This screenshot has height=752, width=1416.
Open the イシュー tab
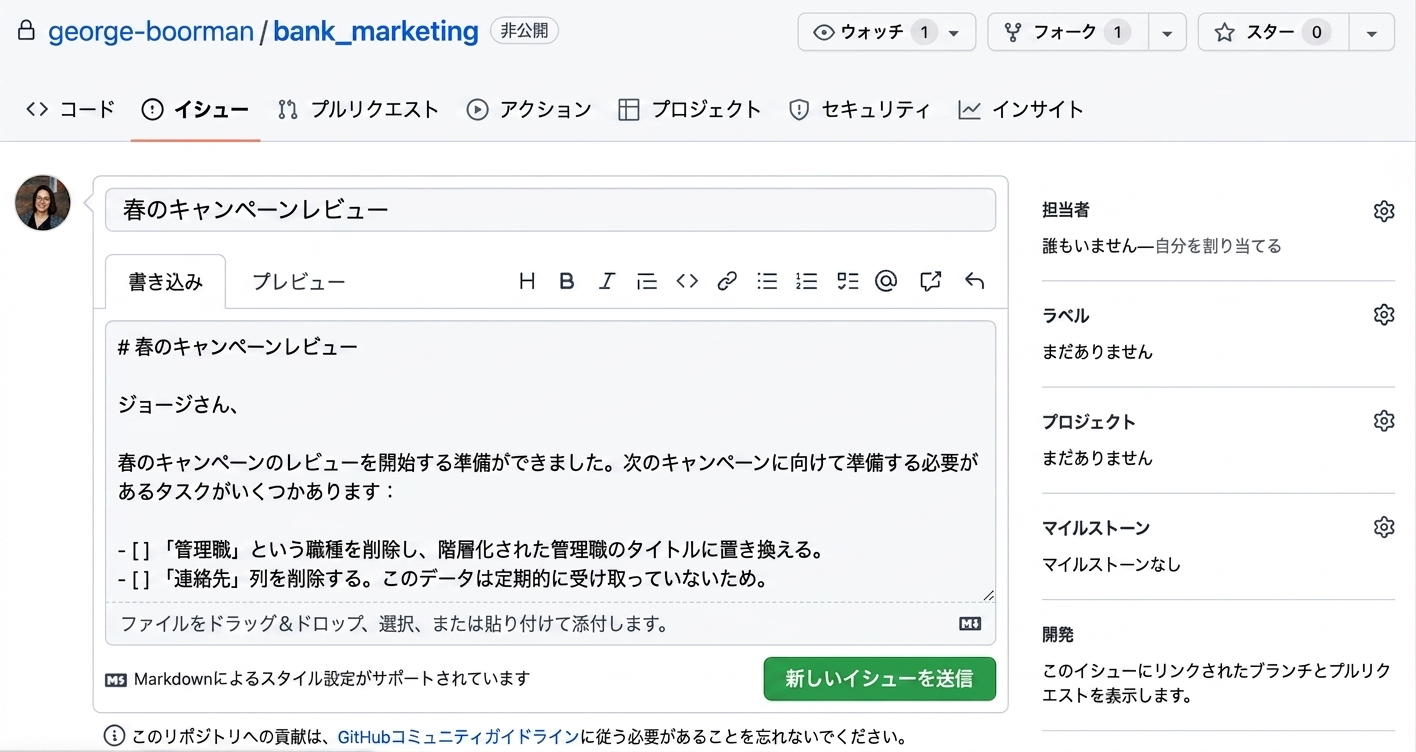coord(195,109)
